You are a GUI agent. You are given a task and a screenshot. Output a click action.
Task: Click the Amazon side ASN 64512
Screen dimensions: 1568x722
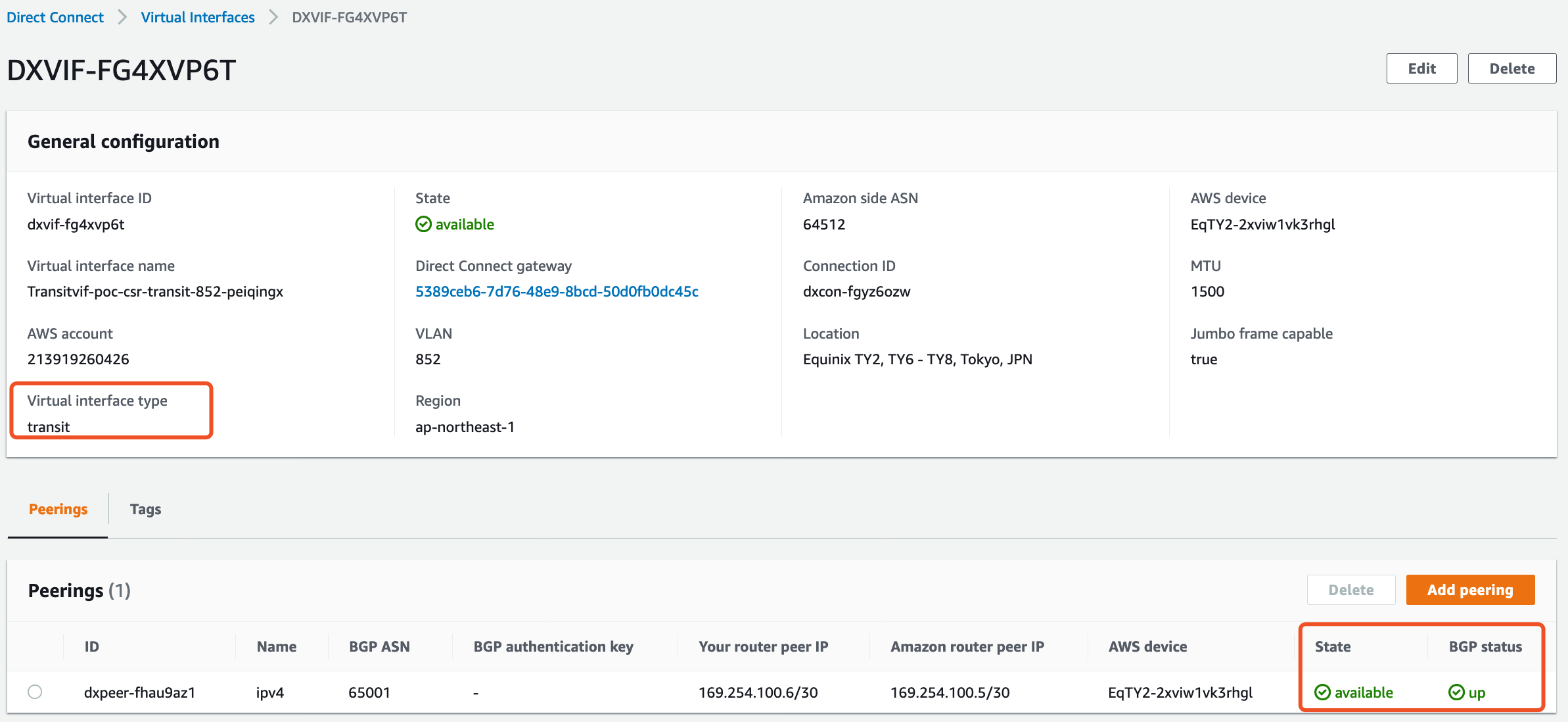(824, 224)
